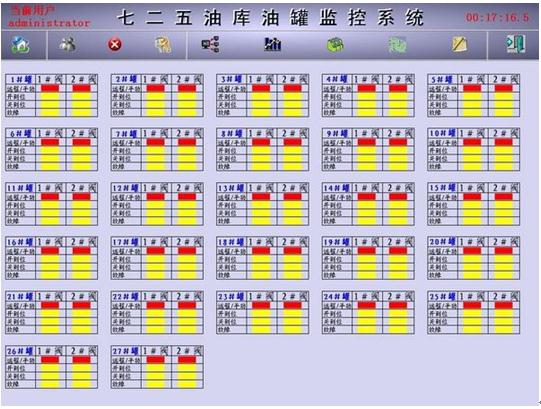Select the 22#罐 tank header
The width and height of the screenshot is (541, 409).
tap(126, 296)
